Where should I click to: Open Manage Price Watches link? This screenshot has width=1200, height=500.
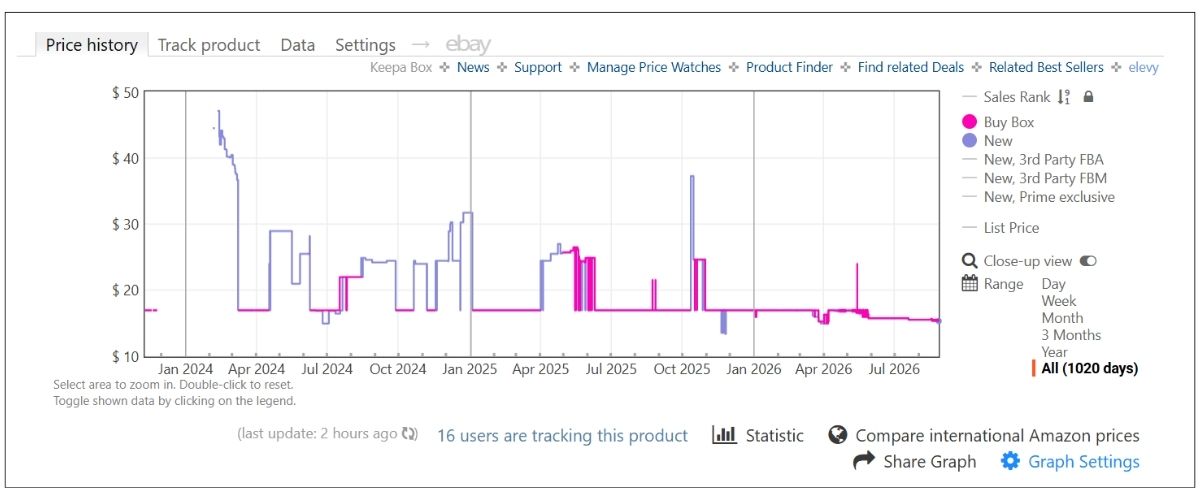(654, 67)
